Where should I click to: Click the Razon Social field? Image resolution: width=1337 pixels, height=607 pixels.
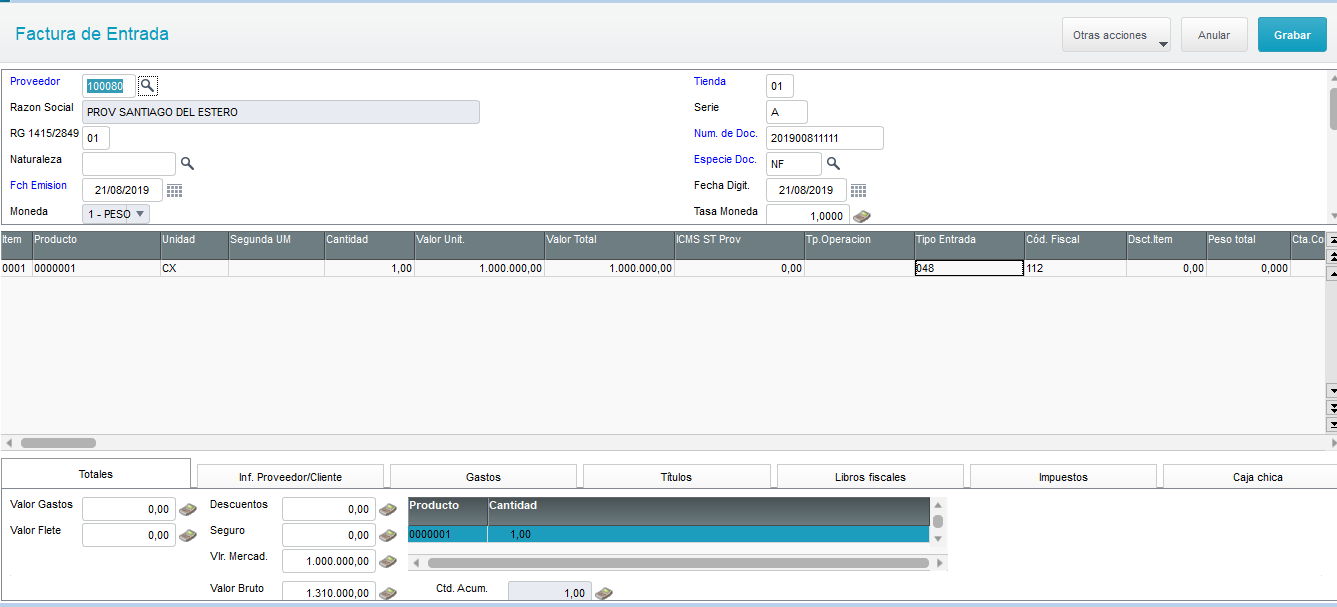point(281,112)
